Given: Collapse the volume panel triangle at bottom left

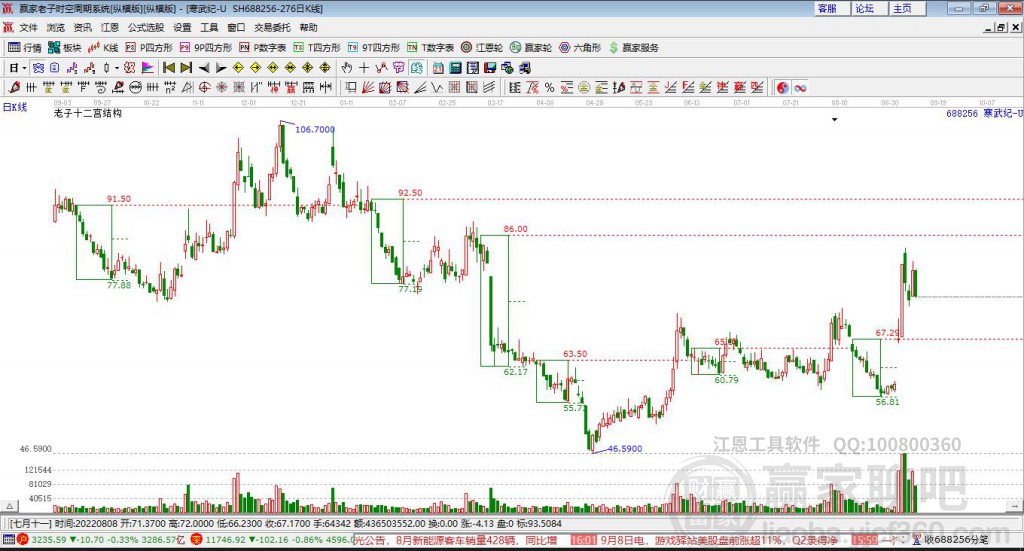Looking at the screenshot, I should click(x=9, y=506).
